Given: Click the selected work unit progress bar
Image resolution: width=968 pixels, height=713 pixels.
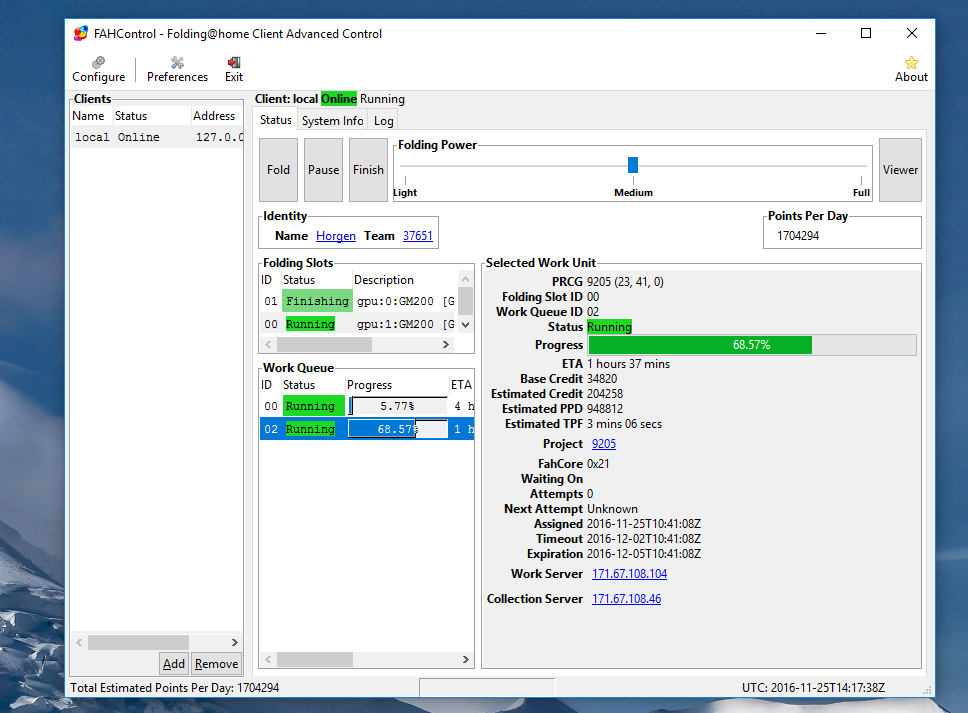Looking at the screenshot, I should tap(752, 345).
